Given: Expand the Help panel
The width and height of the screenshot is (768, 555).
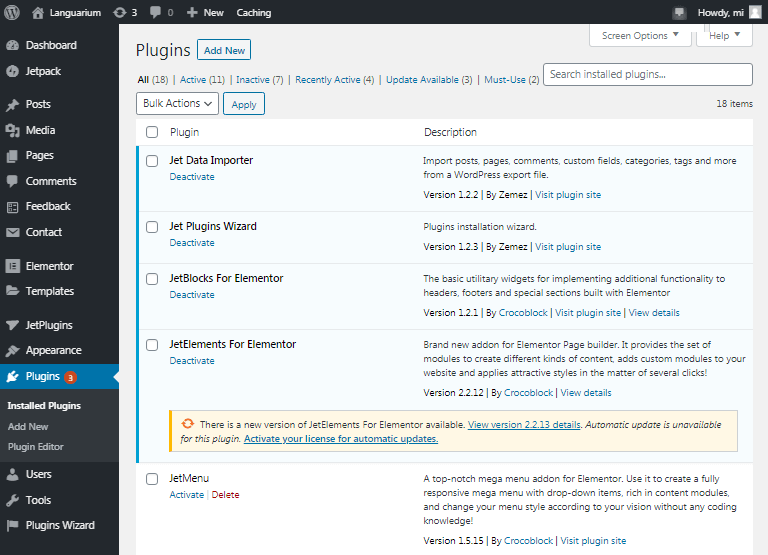Looking at the screenshot, I should click(x=724, y=35).
